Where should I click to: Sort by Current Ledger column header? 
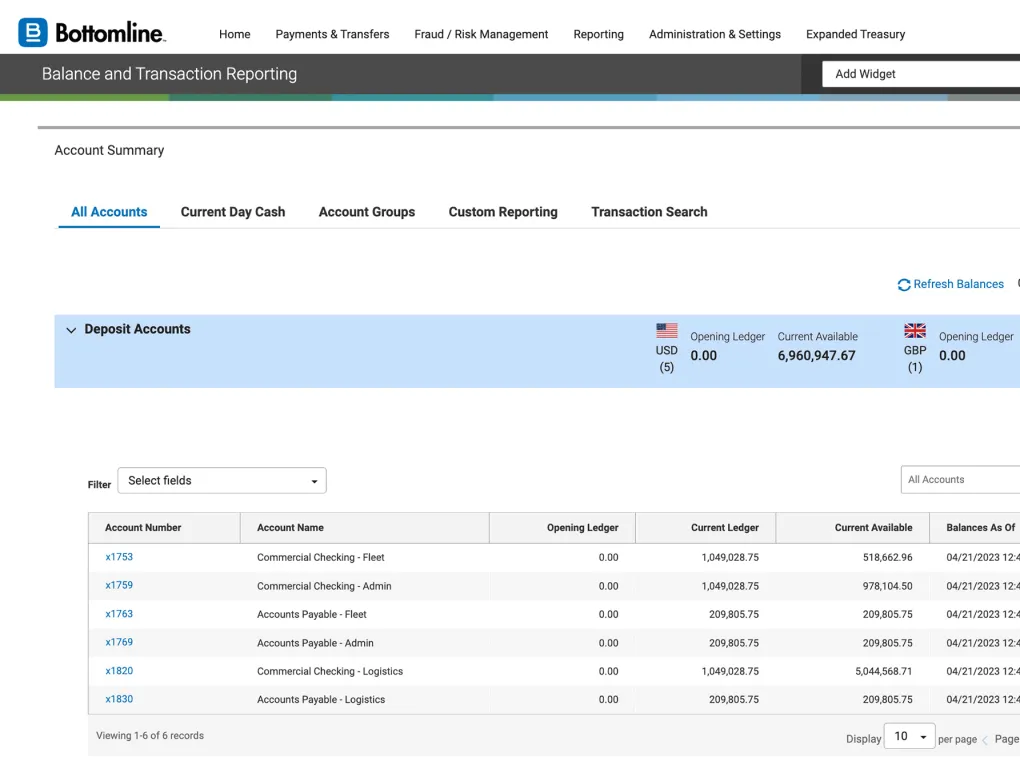[x=724, y=528]
